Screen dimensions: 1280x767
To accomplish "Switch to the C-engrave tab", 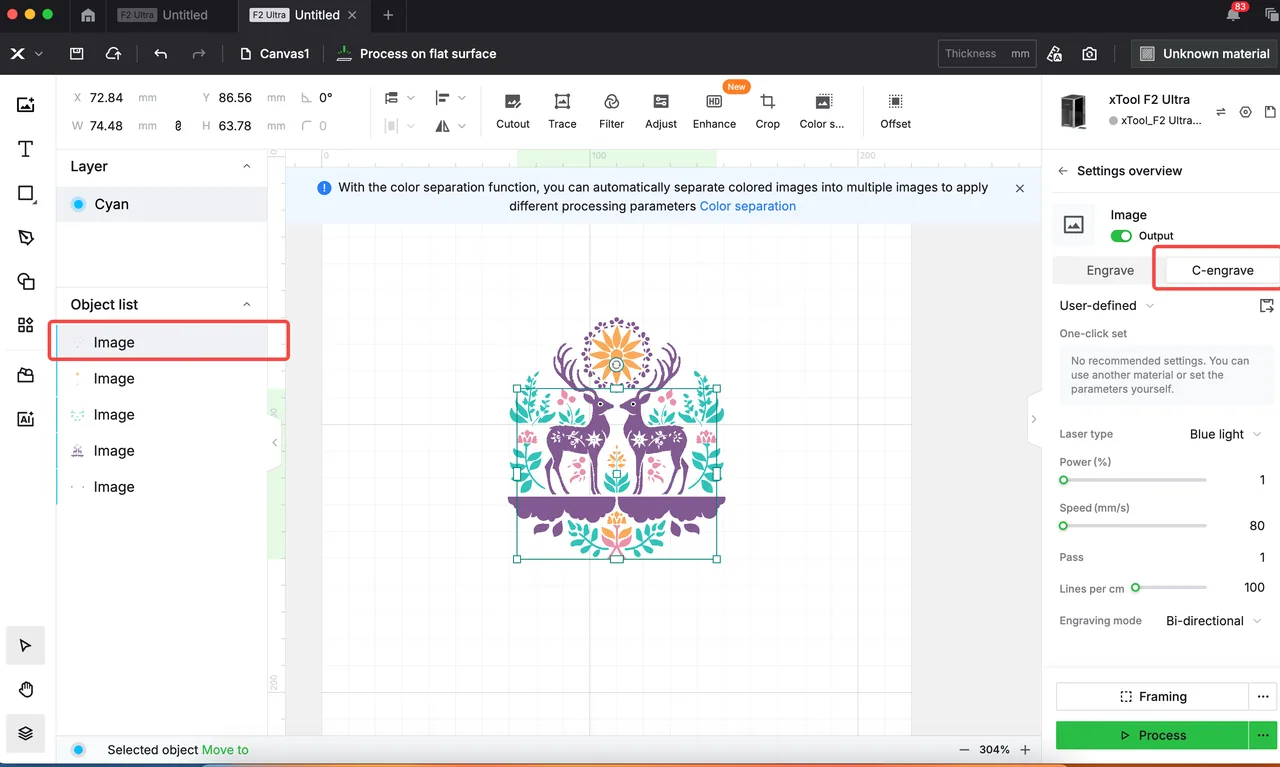I will [1222, 270].
